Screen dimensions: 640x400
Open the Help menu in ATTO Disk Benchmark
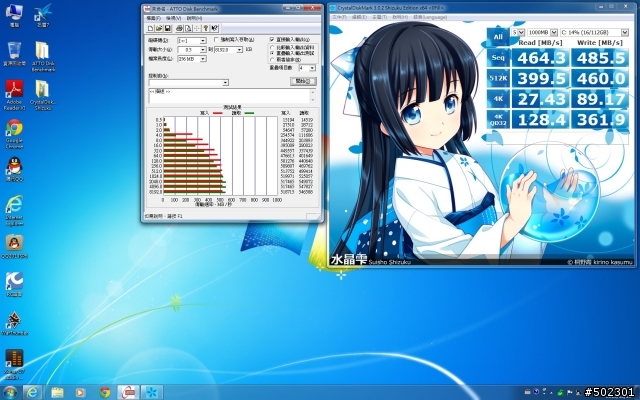click(x=194, y=18)
